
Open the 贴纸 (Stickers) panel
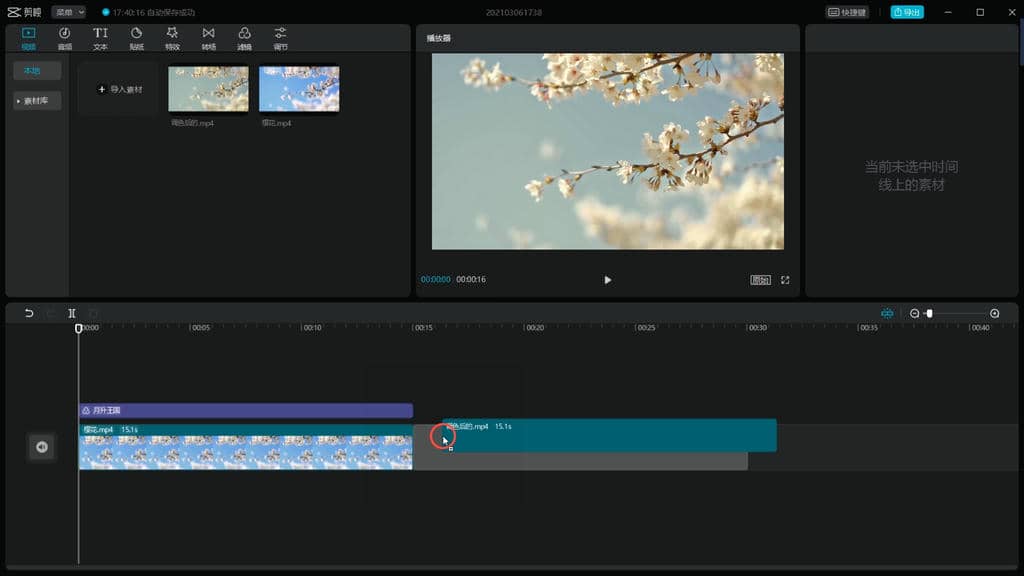pyautogui.click(x=136, y=38)
